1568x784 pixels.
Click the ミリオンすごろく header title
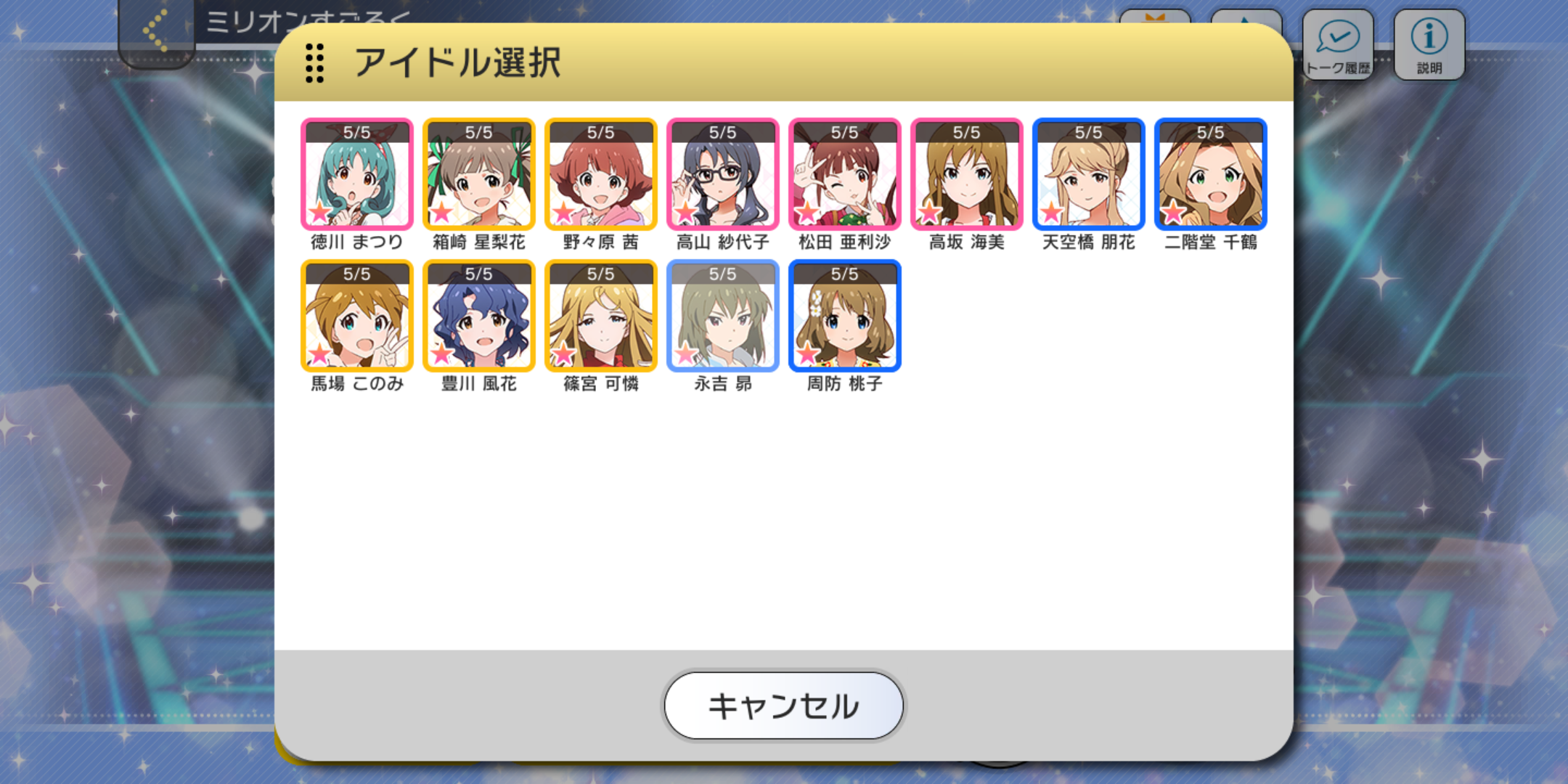point(308,22)
